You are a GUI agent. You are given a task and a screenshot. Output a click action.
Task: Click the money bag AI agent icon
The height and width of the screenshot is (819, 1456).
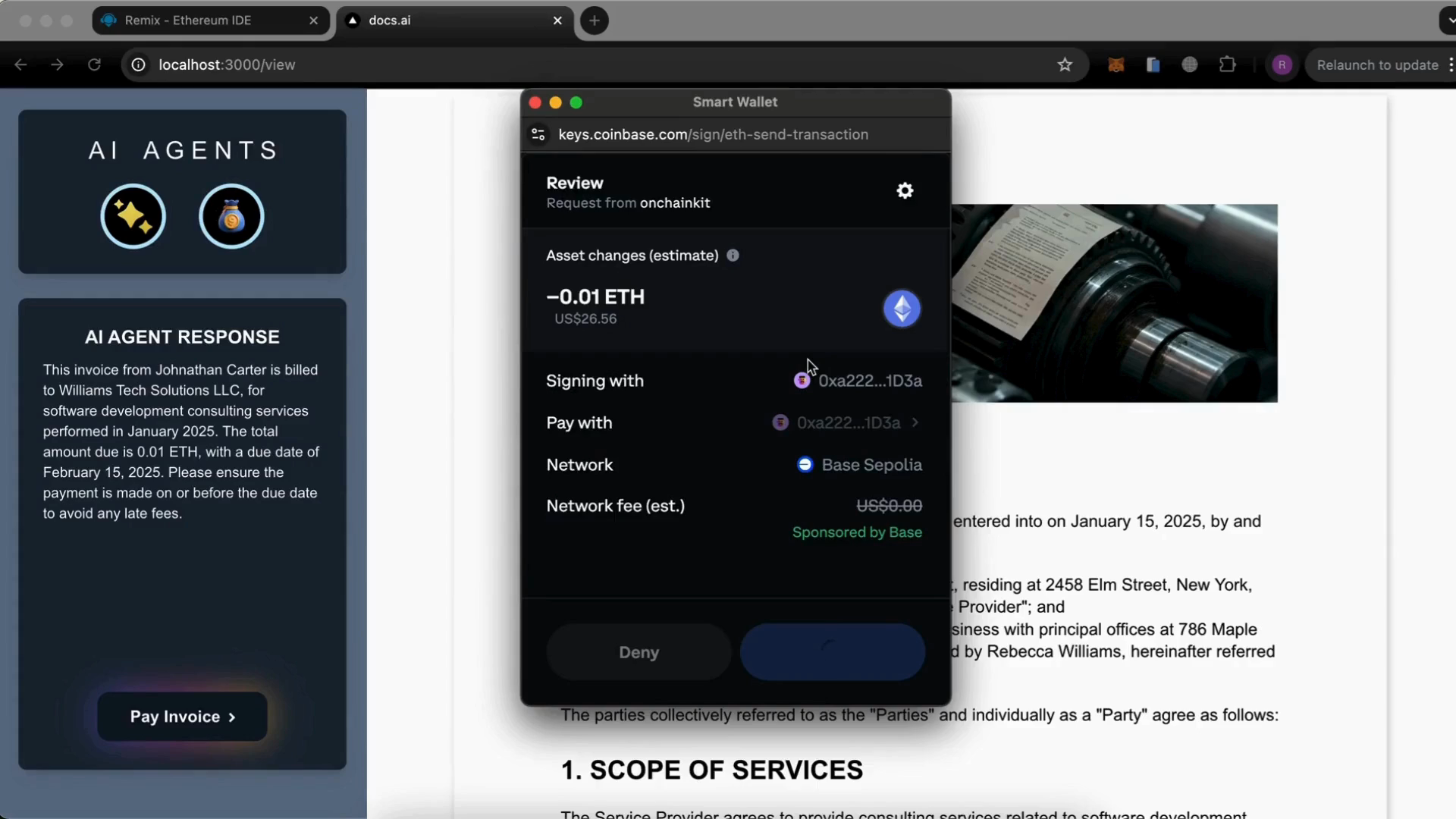coord(231,217)
